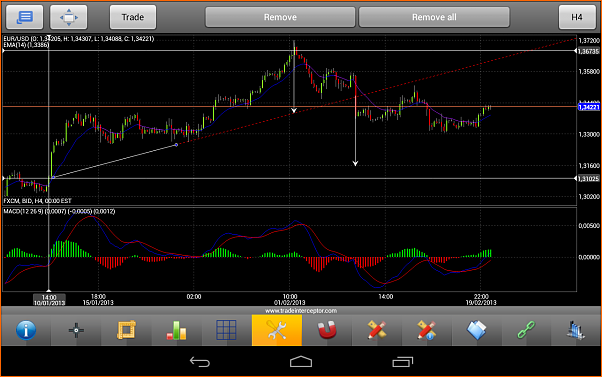The image size is (602, 377).
Task: Tap the highlighted wrench and screwdriver tools icon
Action: coord(277,330)
